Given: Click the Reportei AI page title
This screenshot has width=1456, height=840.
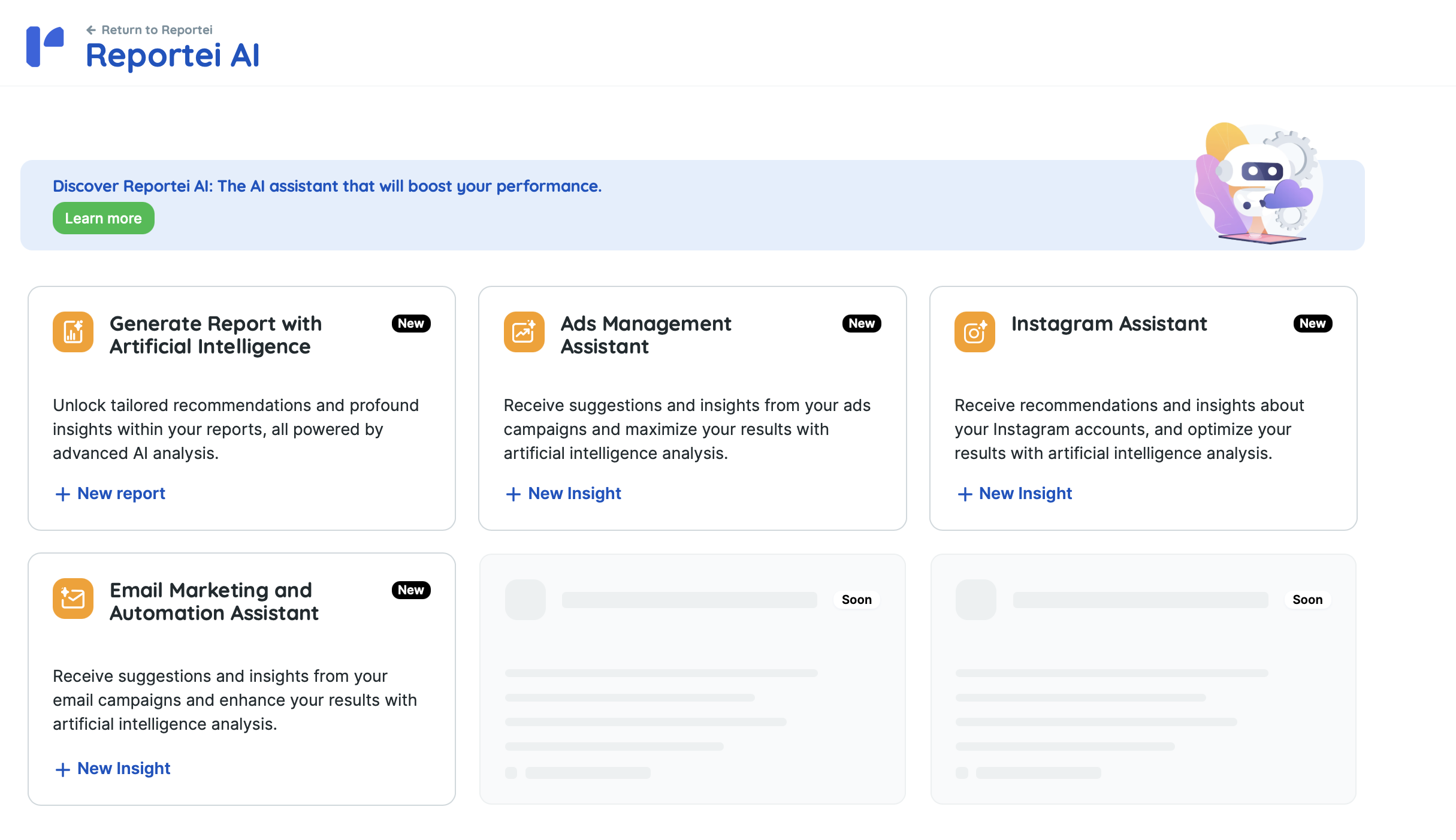Looking at the screenshot, I should click(173, 56).
